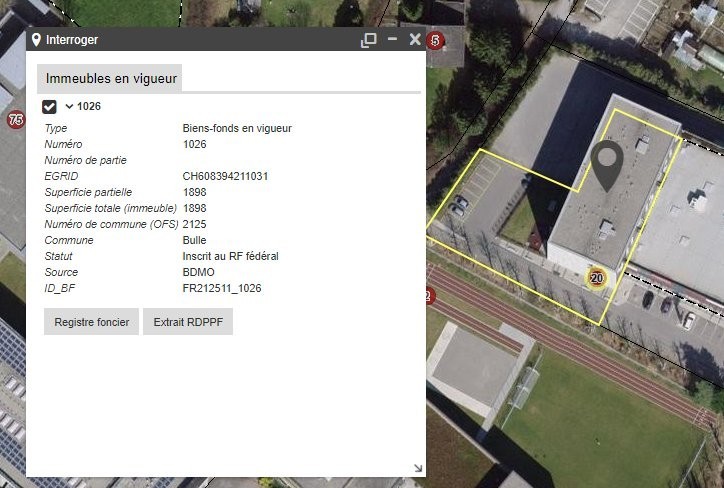Viewport: 724px width, 488px height.
Task: Click the 1026 parcel heading
Action: pos(89,106)
